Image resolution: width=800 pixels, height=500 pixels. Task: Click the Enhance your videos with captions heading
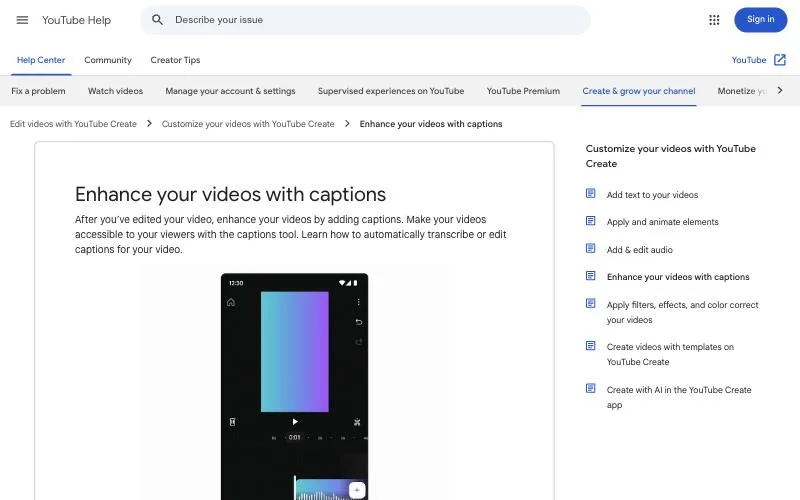point(230,194)
